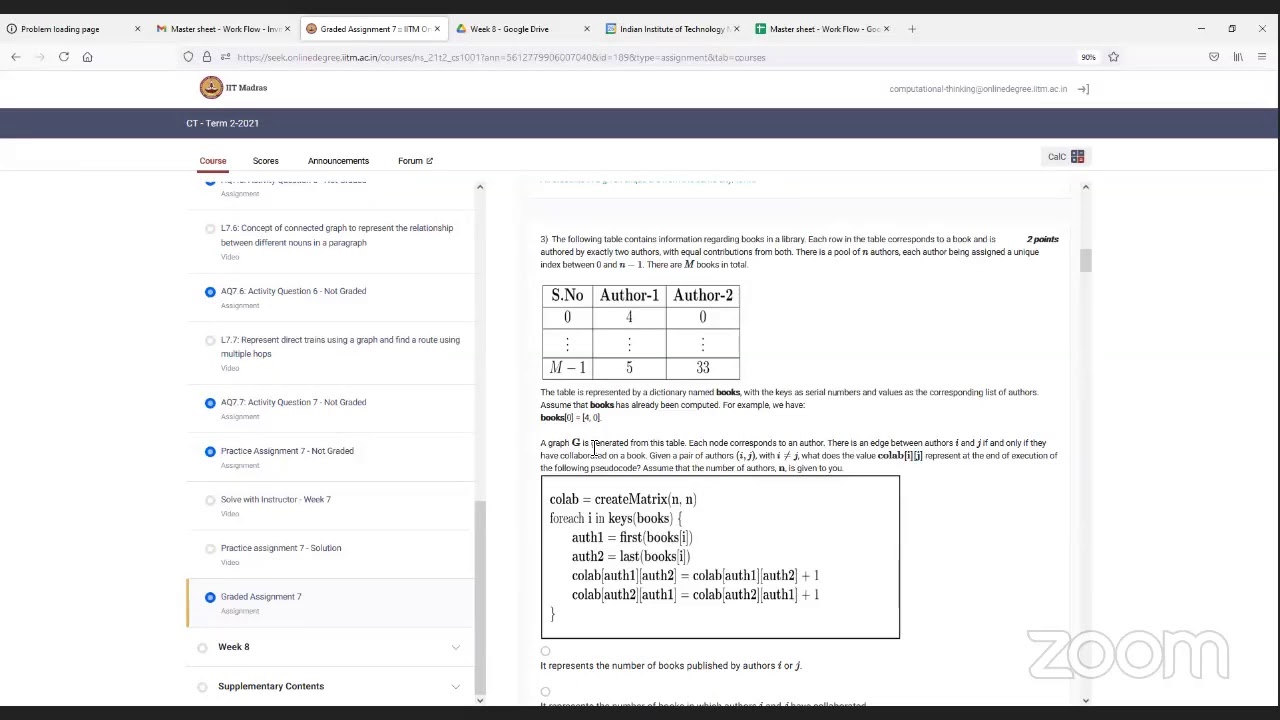Click the '2 points' label on question 3
Image resolution: width=1280 pixels, height=720 pixels.
pyautogui.click(x=1042, y=240)
